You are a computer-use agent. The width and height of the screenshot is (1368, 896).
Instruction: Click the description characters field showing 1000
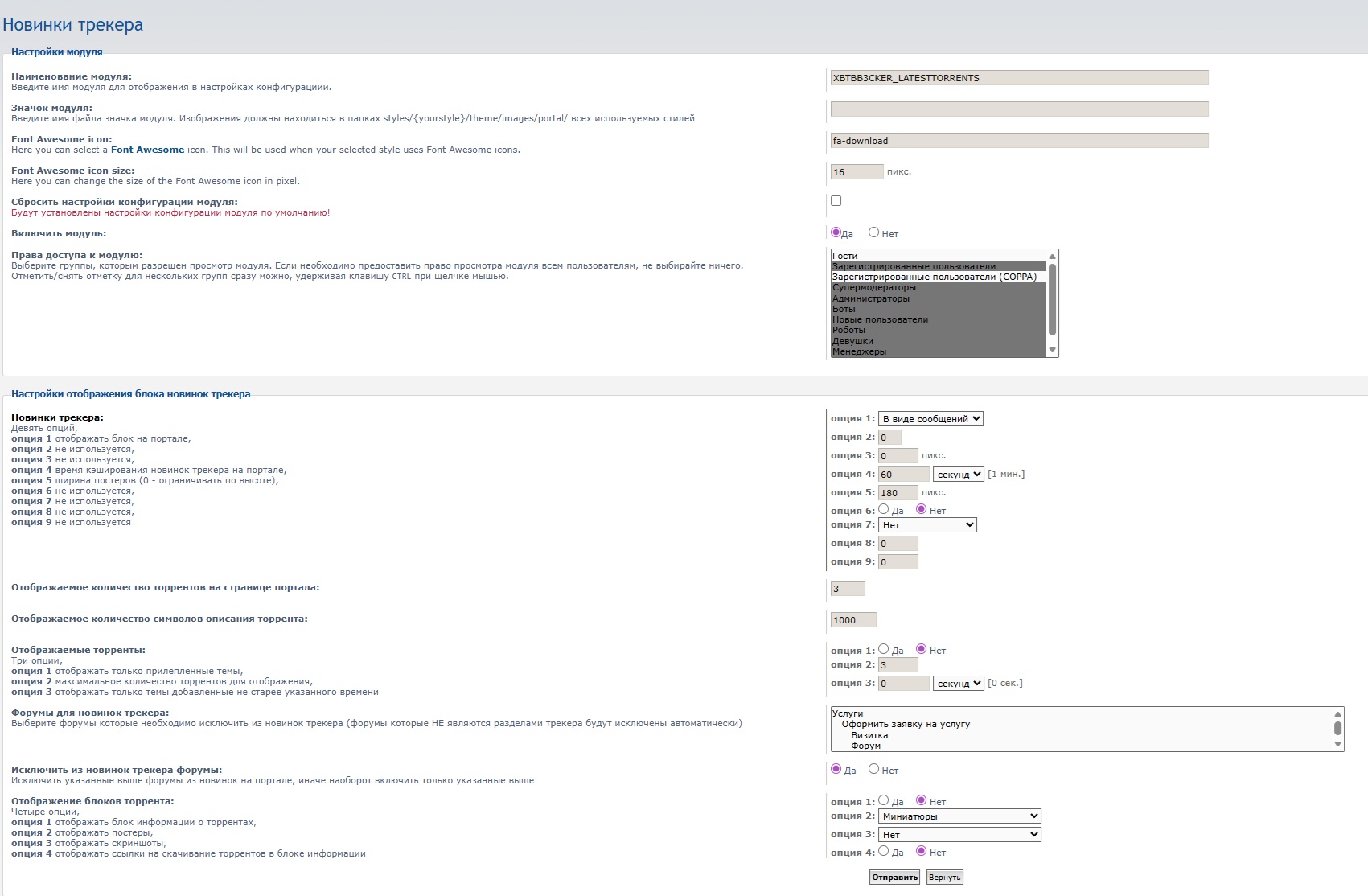[852, 620]
